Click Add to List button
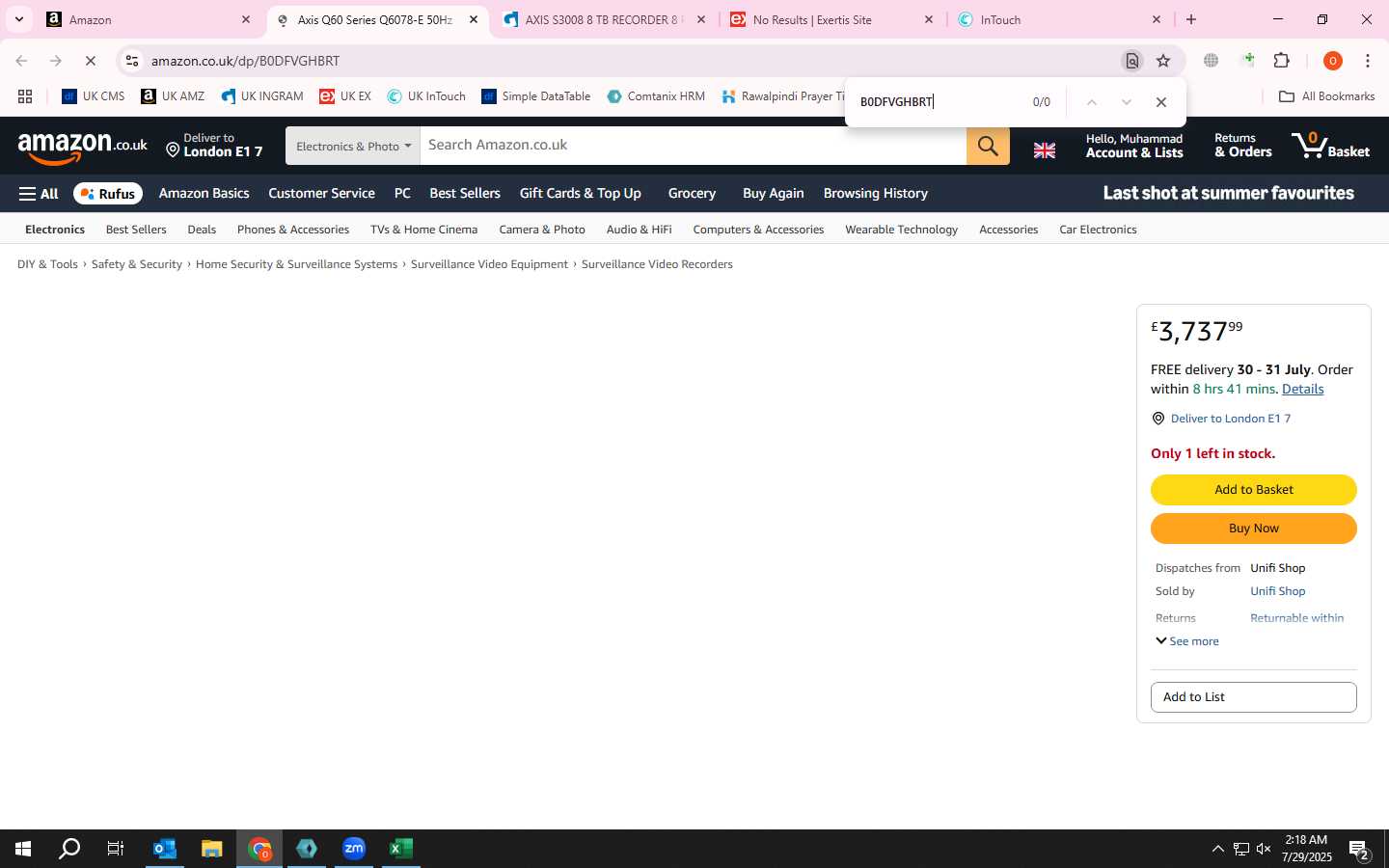The width and height of the screenshot is (1389, 868). (1254, 697)
